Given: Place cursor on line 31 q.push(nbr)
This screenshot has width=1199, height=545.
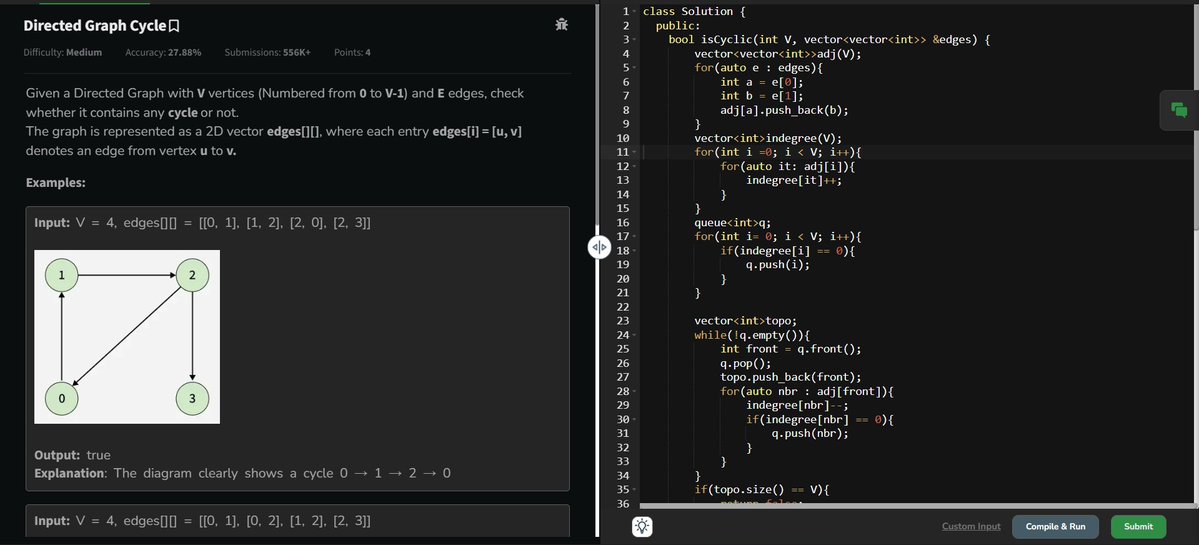Looking at the screenshot, I should [811, 434].
